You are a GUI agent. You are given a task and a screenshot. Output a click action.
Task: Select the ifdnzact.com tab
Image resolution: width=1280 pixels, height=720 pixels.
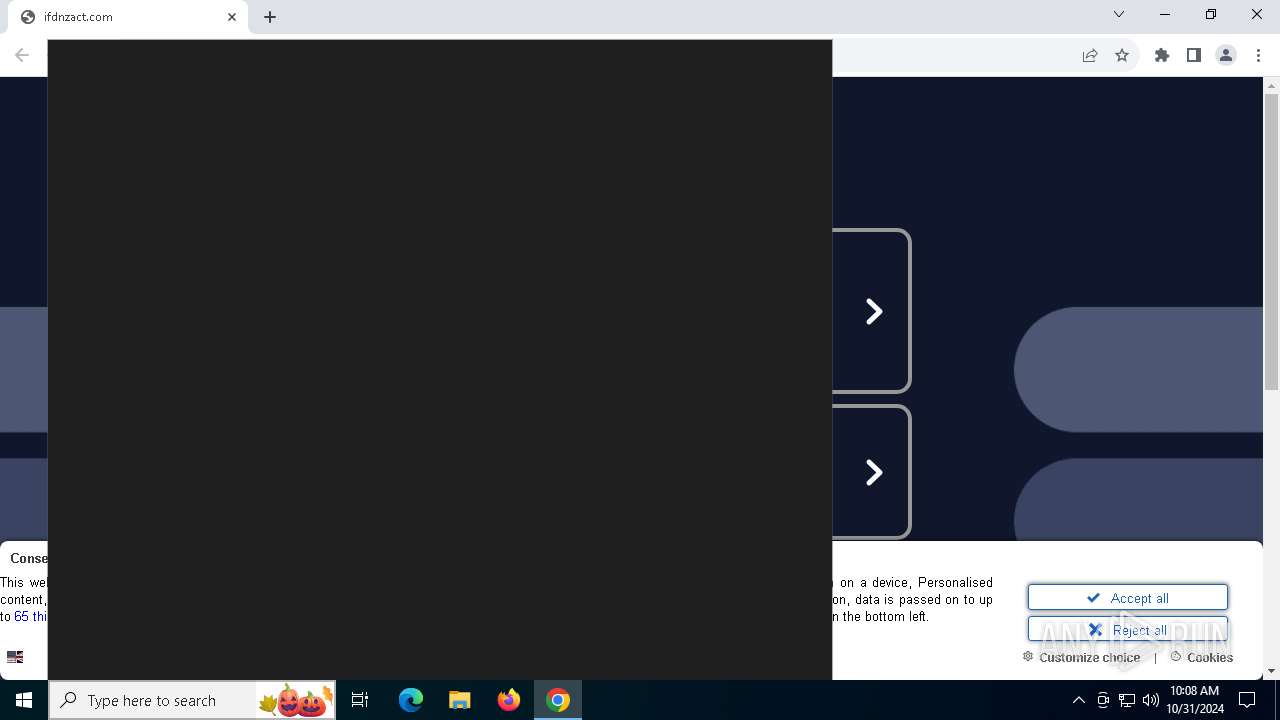click(x=128, y=17)
